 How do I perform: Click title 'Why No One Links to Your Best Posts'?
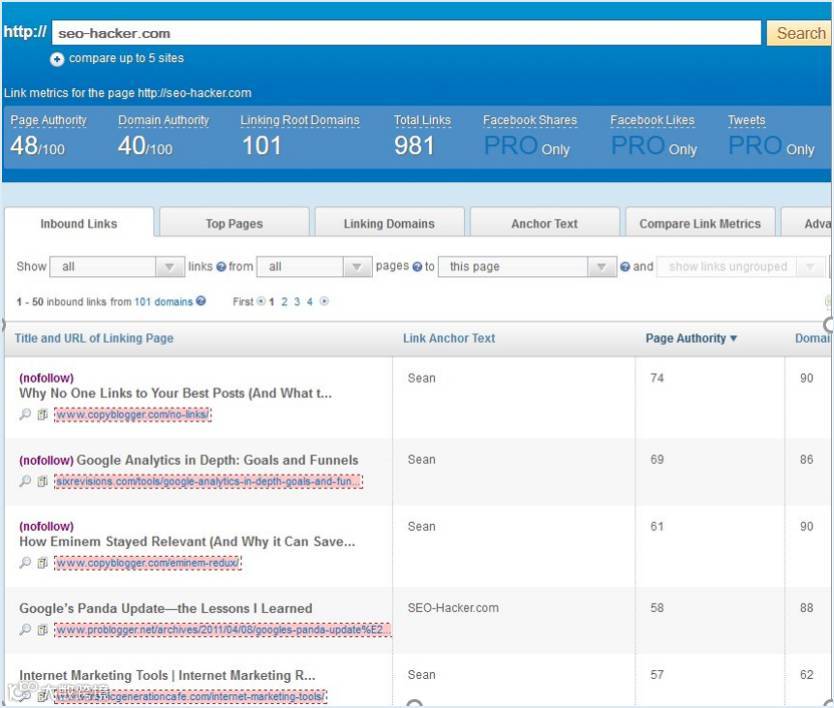coord(176,394)
